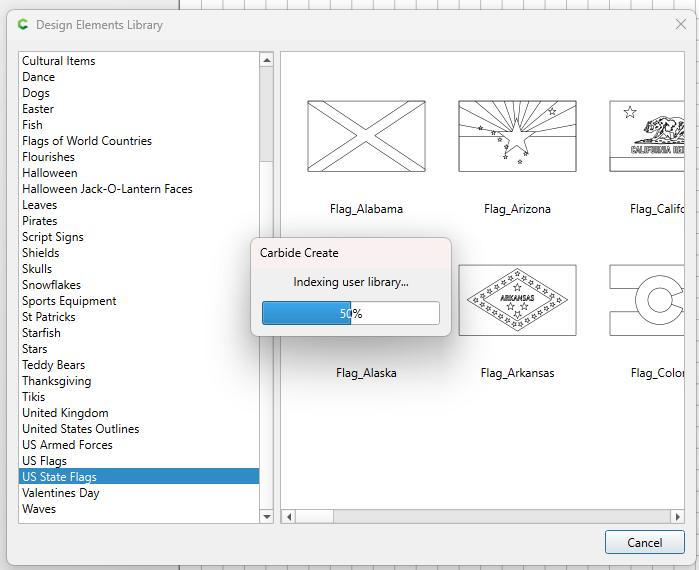The image size is (699, 570).
Task: Cancel the Design Elements Library dialog
Action: [645, 542]
